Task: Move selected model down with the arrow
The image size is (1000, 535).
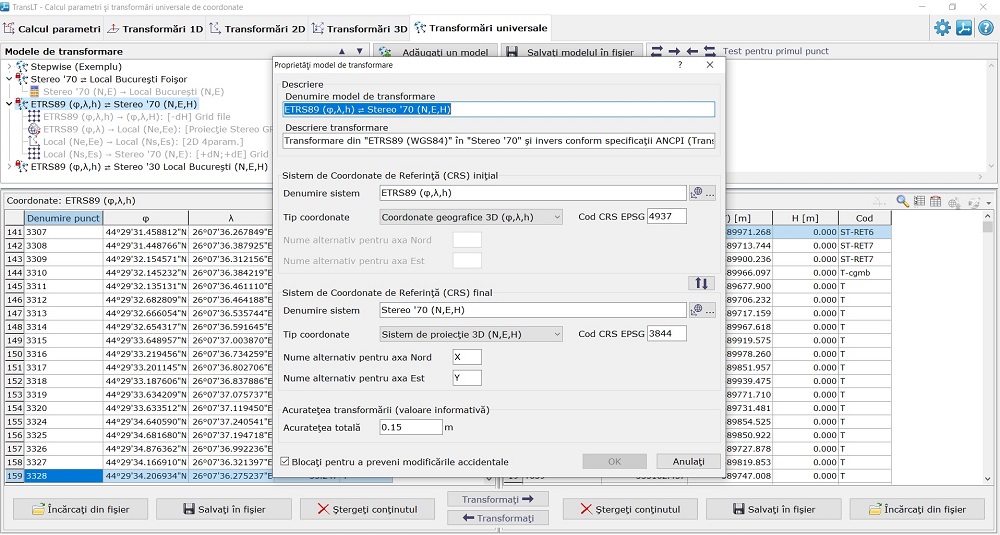Action: click(359, 52)
